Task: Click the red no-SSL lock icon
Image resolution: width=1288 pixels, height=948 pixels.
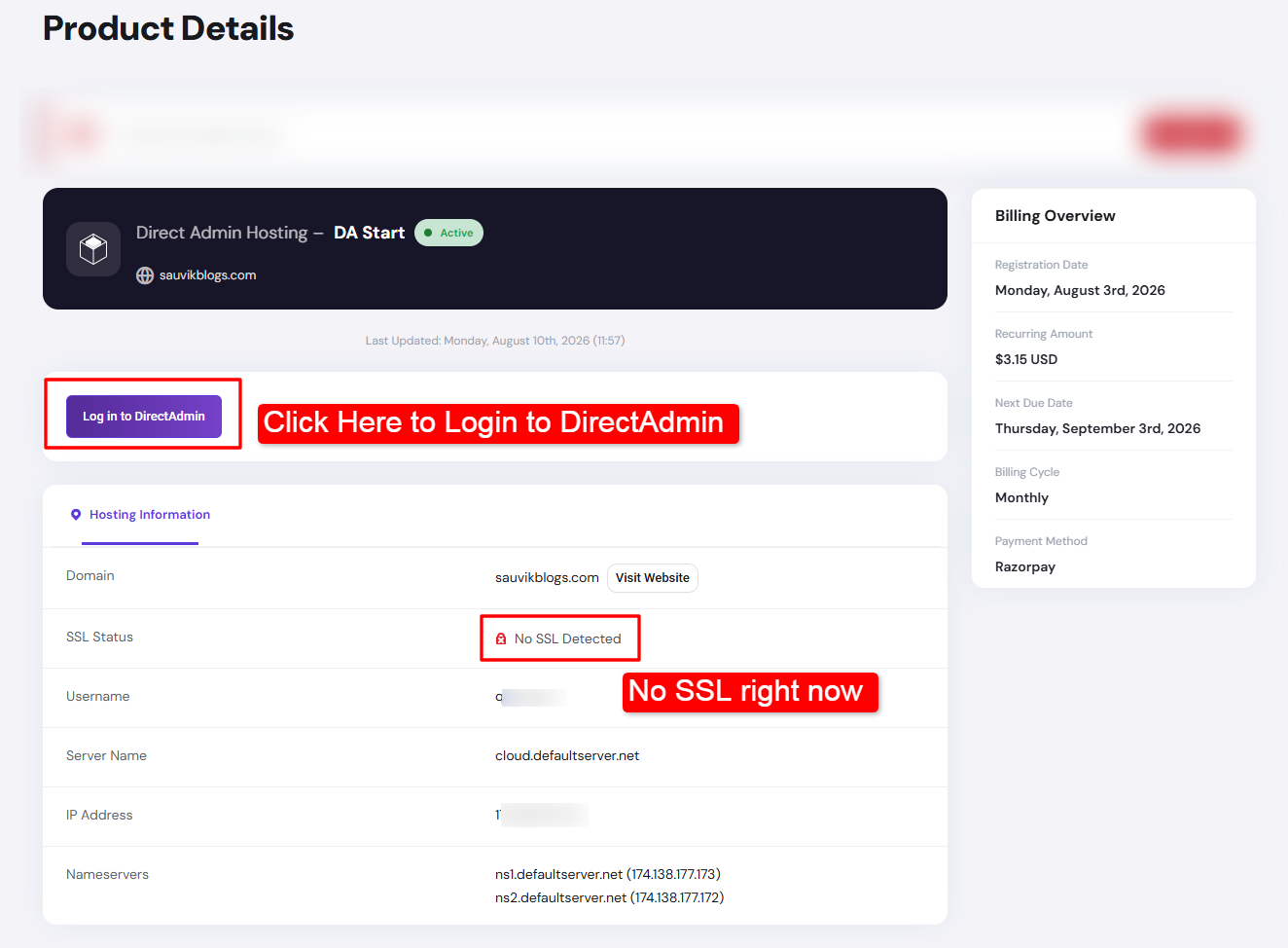Action: click(x=501, y=639)
